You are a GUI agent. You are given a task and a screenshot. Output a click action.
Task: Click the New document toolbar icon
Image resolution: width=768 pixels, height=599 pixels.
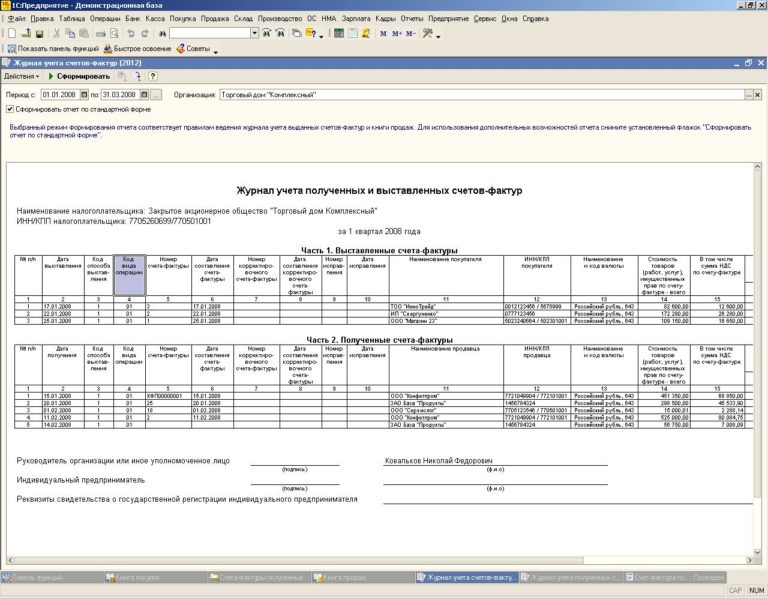coord(12,33)
